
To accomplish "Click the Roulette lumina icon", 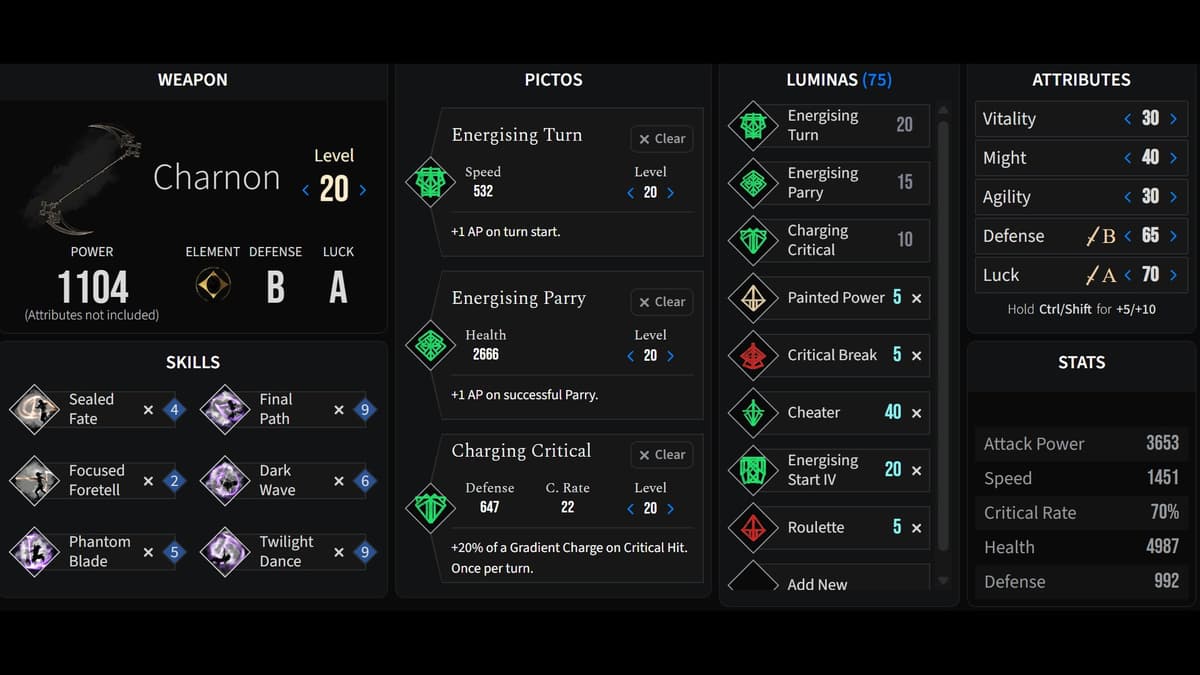I will coord(753,528).
